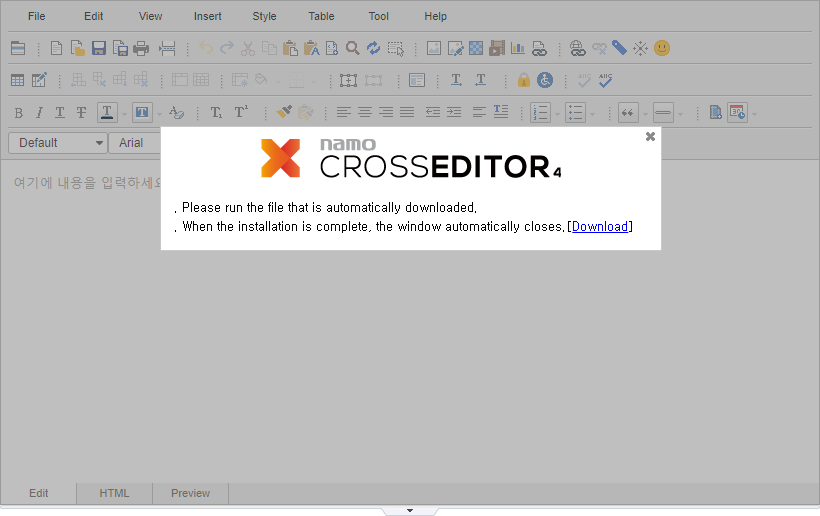The image size is (820, 516).
Task: Open the Table menu
Action: 321,16
